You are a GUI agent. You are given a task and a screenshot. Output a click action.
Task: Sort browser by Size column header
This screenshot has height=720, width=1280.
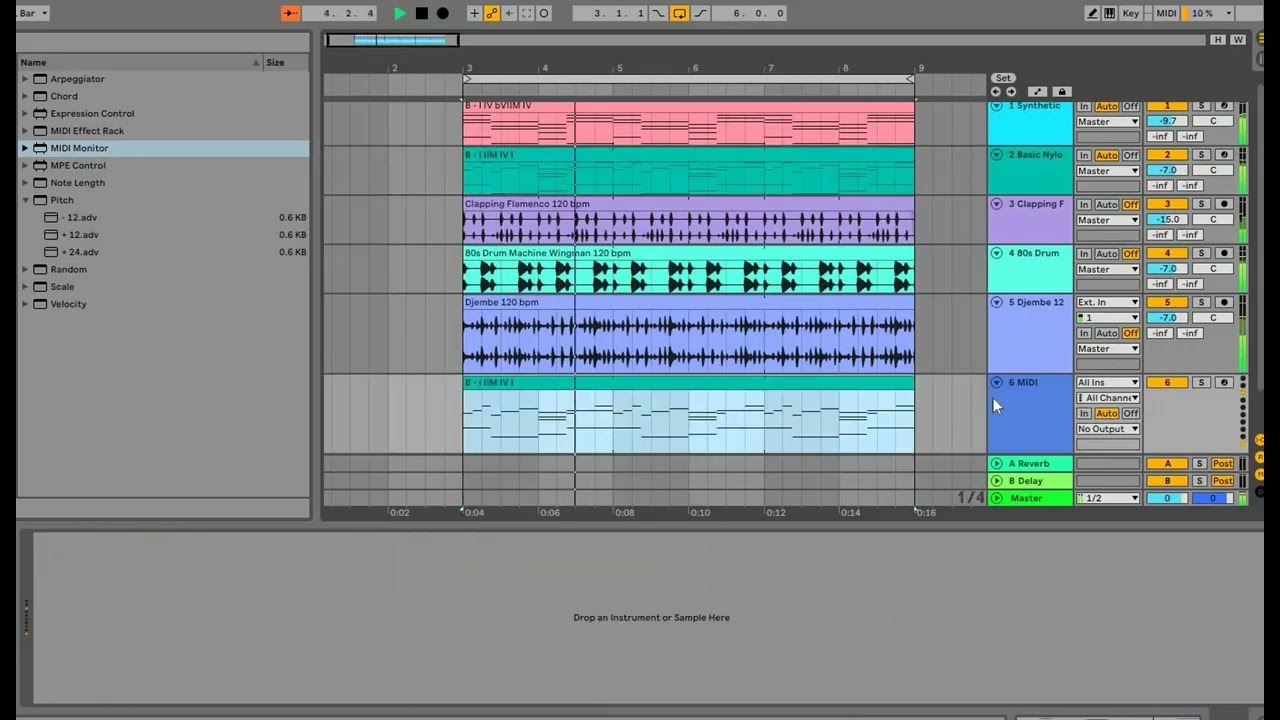coord(287,62)
